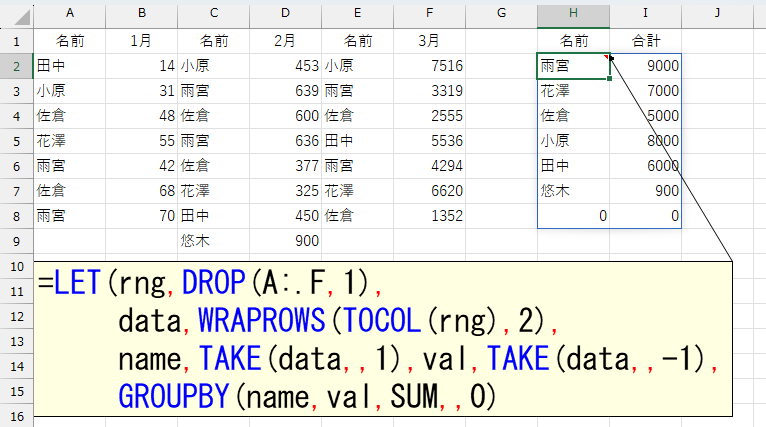Click cell D9 with value 900
Viewport: 766px width, 427px height.
pyautogui.click(x=285, y=241)
